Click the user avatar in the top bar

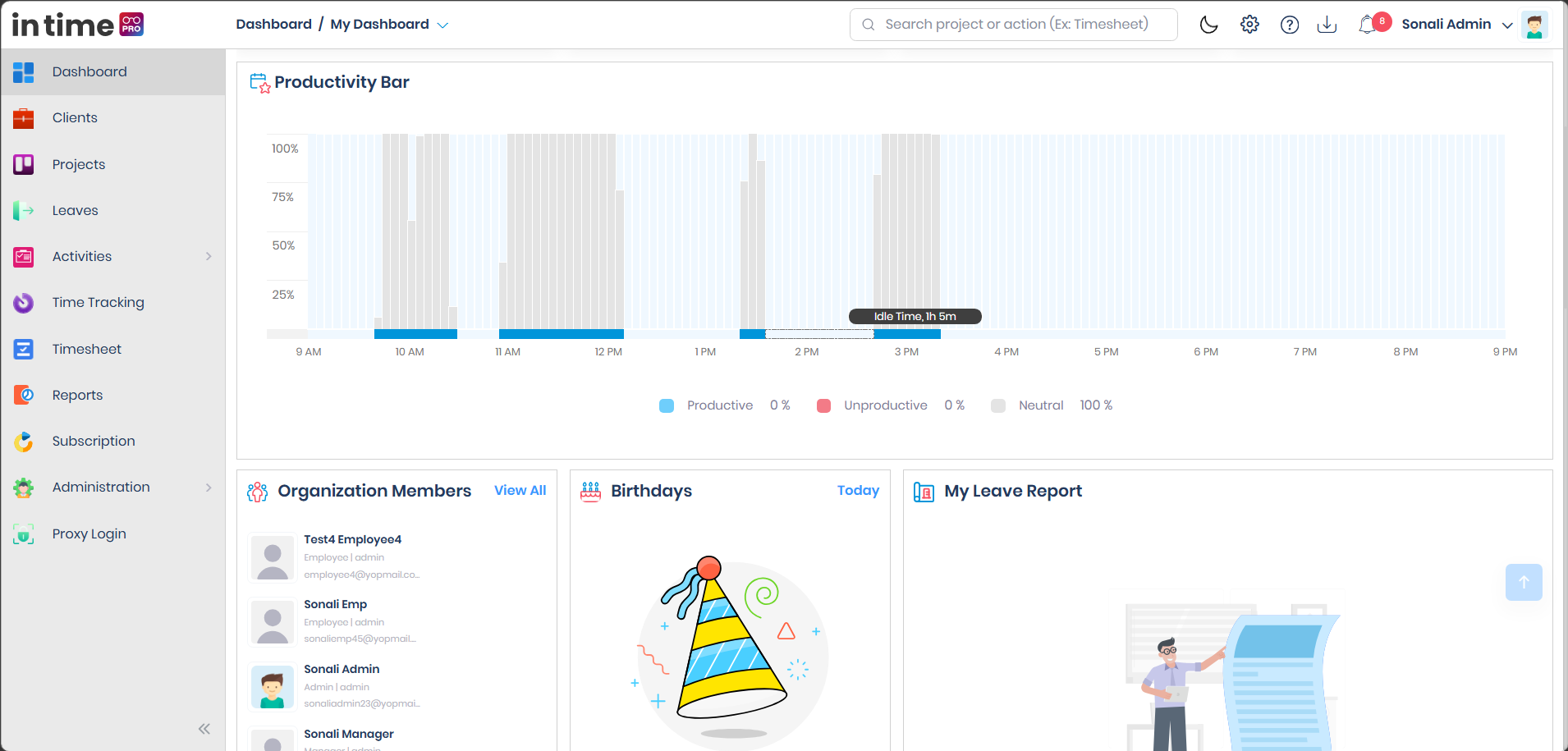[1534, 25]
